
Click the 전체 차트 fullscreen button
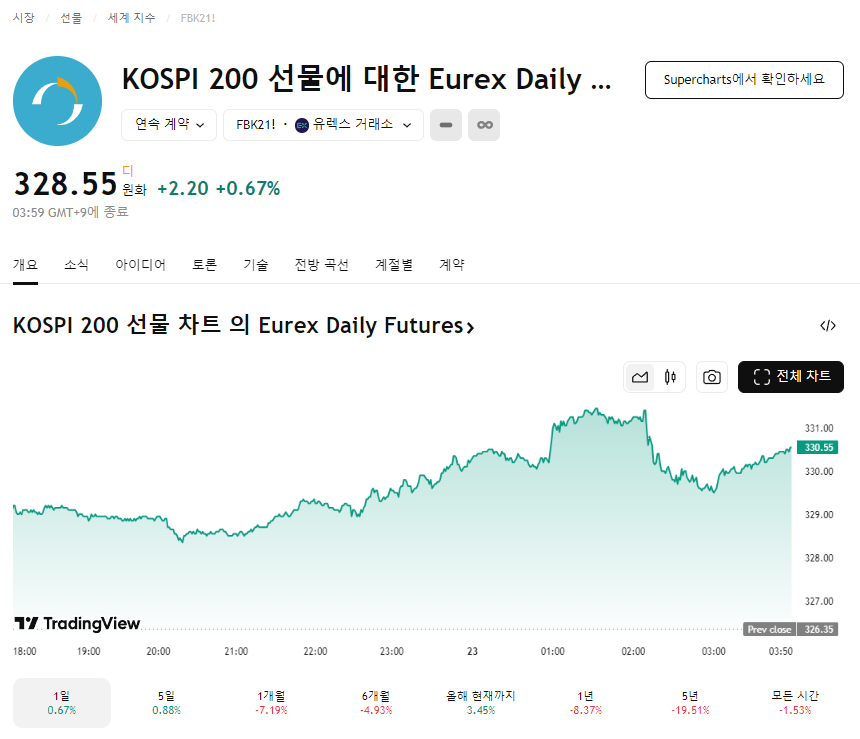pos(790,377)
